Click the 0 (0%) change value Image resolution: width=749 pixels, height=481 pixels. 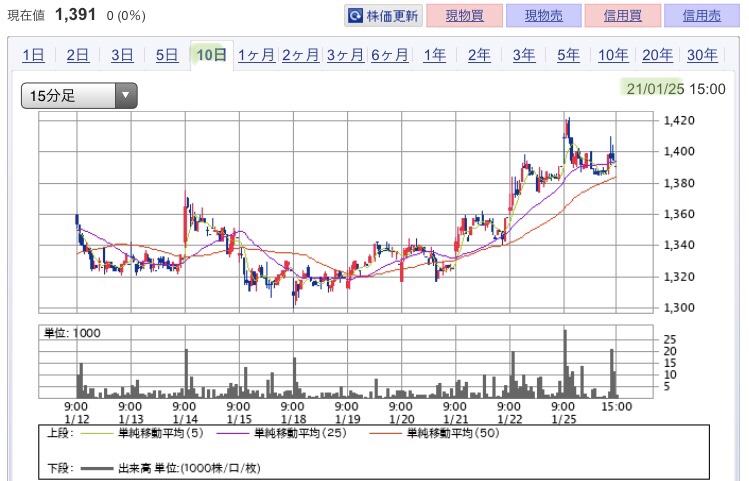coord(126,16)
